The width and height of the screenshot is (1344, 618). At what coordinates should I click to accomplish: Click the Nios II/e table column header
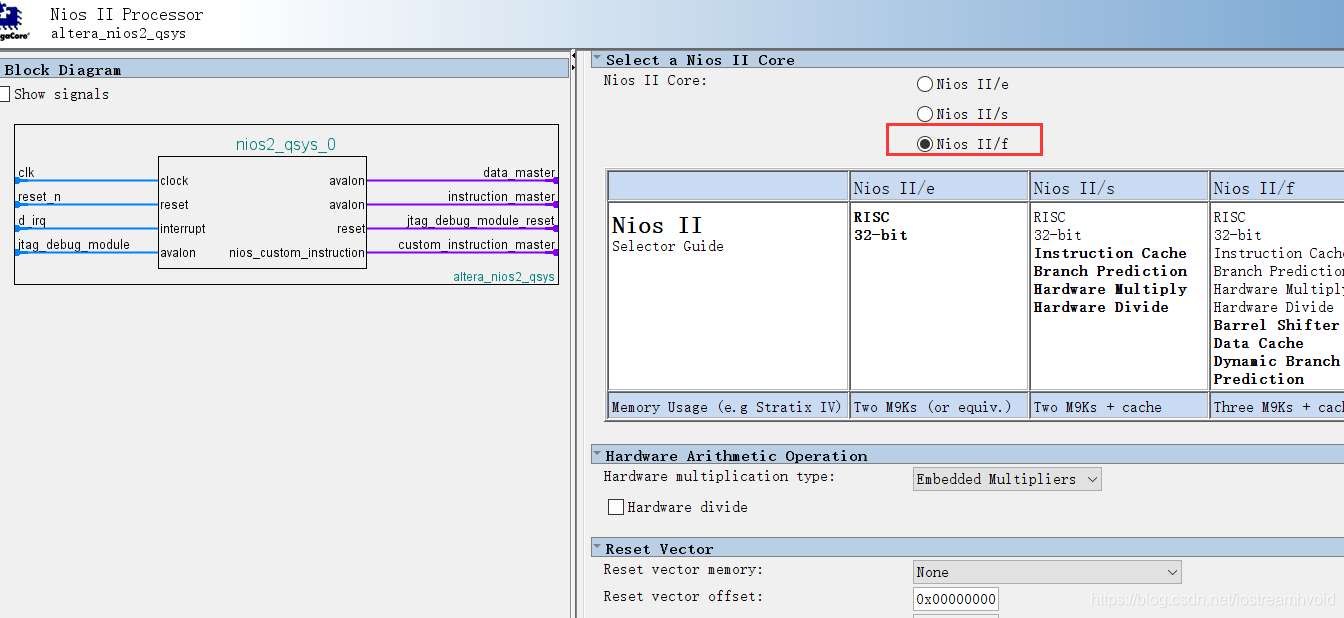939,187
